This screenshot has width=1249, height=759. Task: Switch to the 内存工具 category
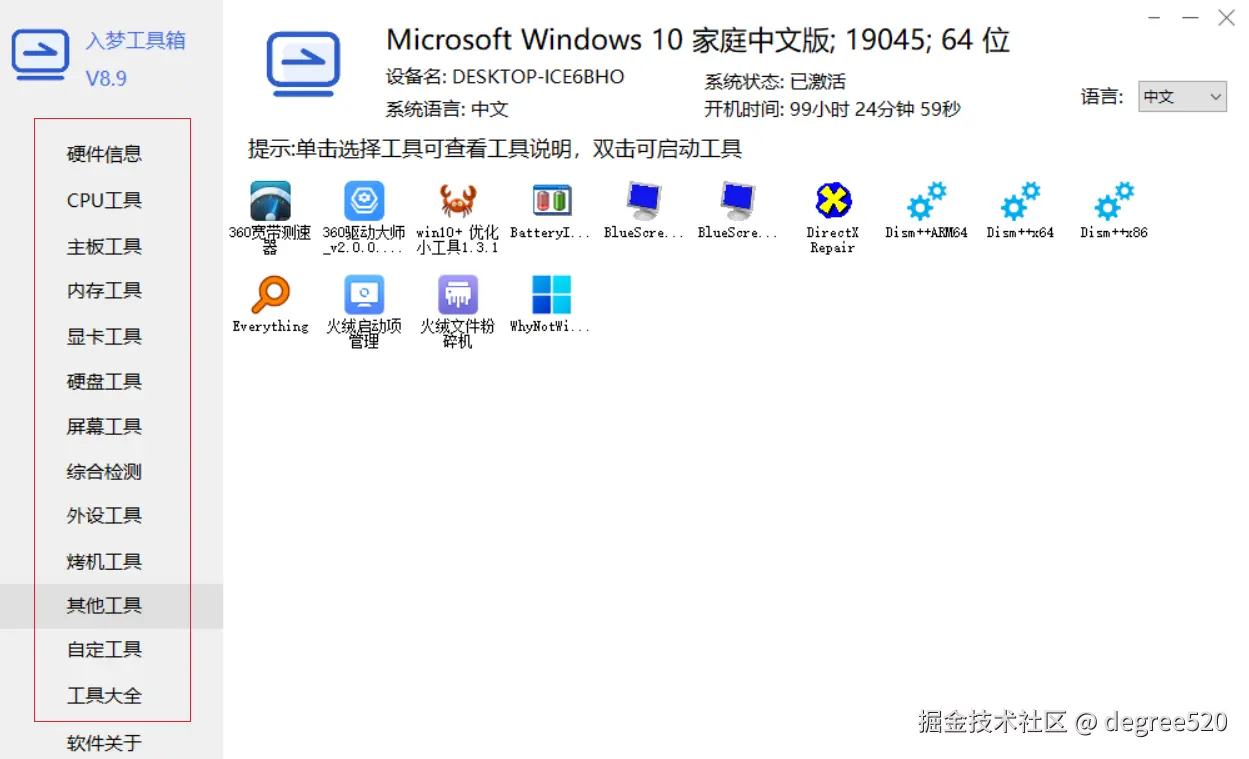pyautogui.click(x=104, y=291)
